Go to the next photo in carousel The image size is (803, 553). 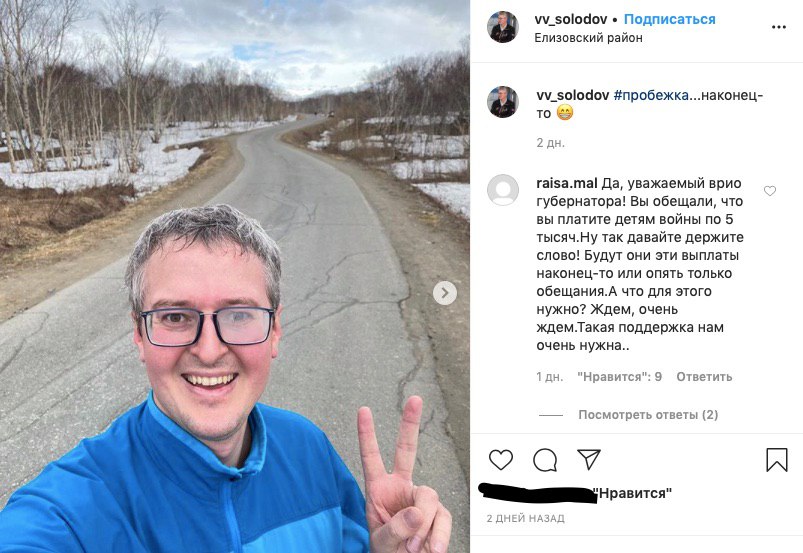(445, 293)
